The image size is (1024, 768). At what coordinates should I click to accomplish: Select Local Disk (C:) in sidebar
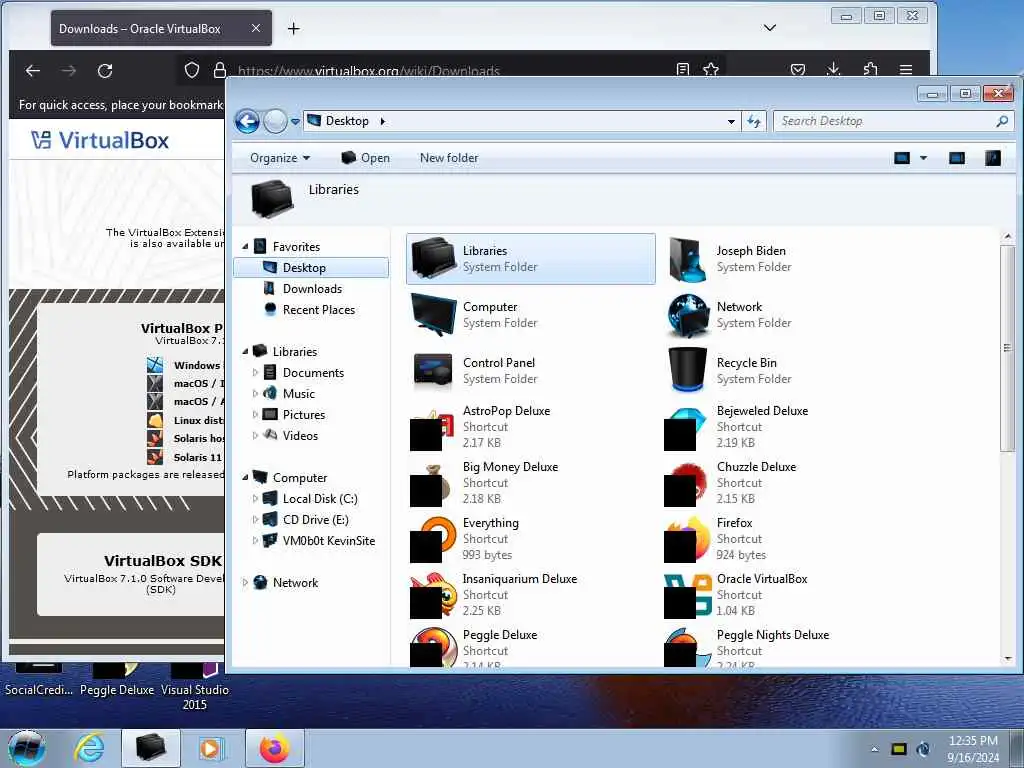tap(320, 499)
